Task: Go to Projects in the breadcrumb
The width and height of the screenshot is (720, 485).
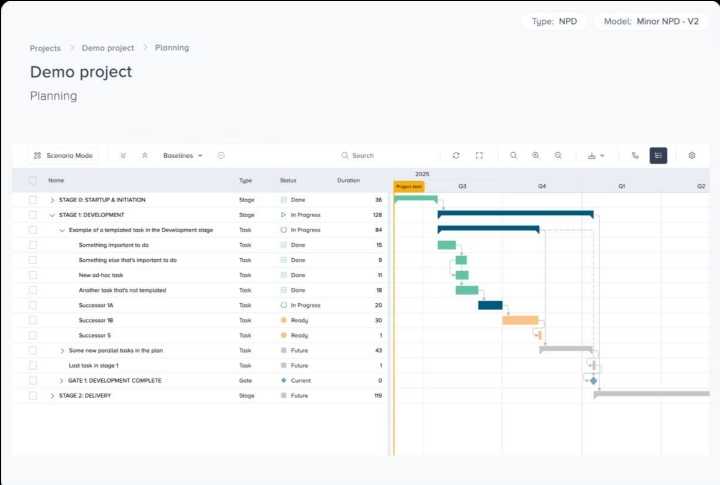Action: pos(45,48)
